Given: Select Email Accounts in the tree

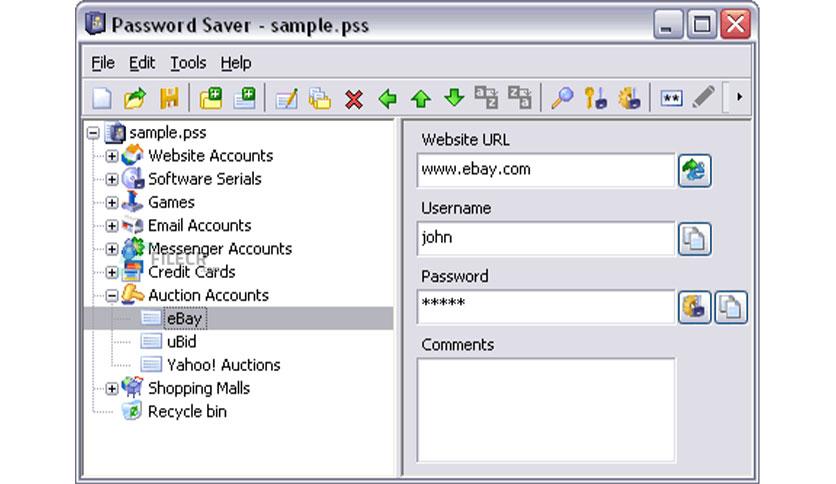Looking at the screenshot, I should tap(199, 225).
